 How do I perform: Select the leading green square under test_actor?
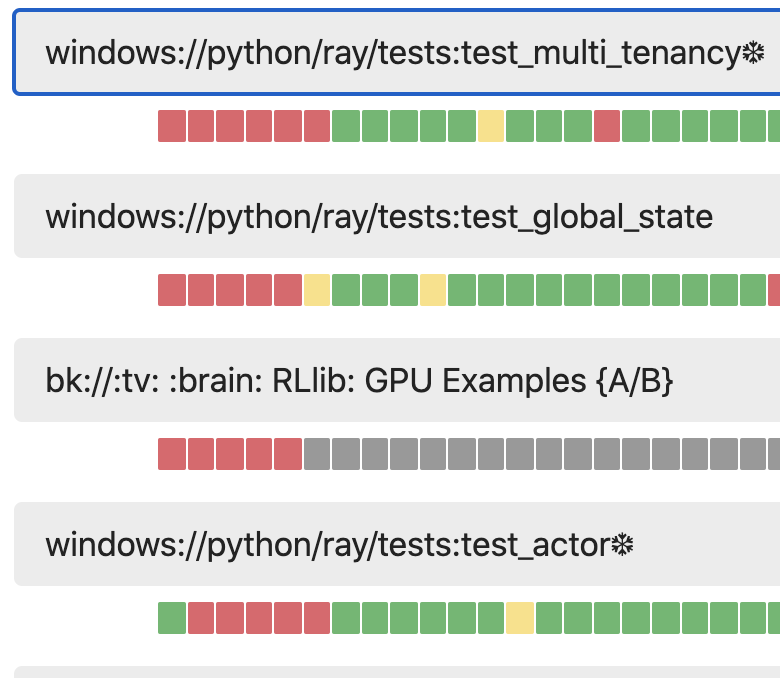click(172, 618)
